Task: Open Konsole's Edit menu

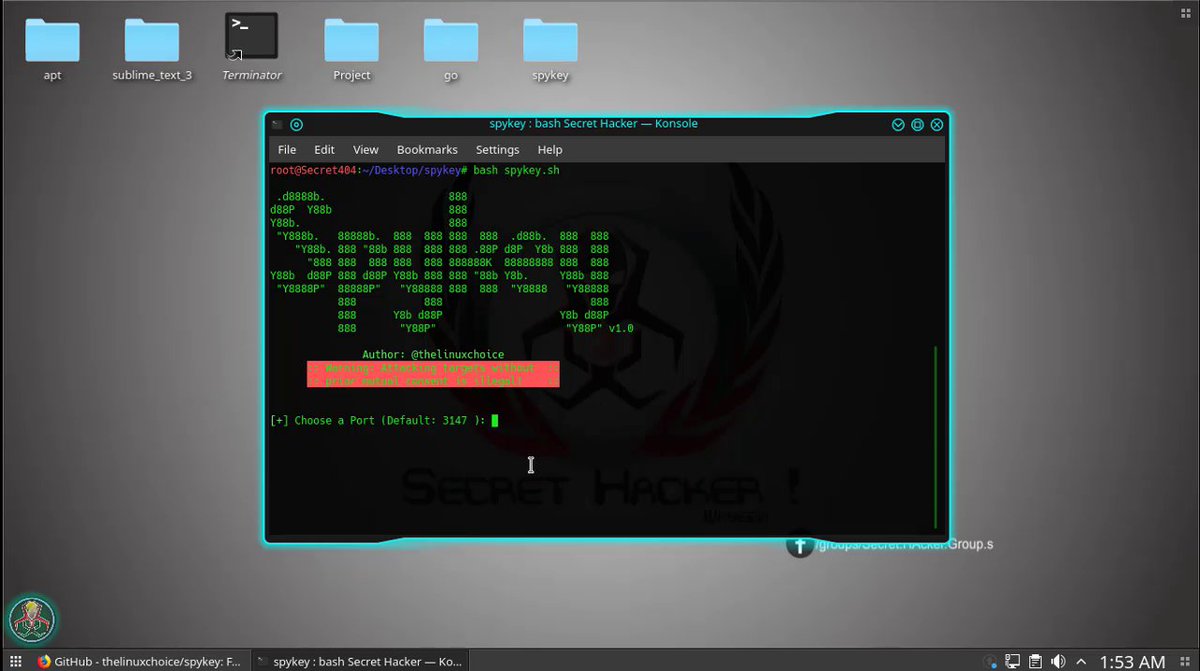Action: point(324,150)
